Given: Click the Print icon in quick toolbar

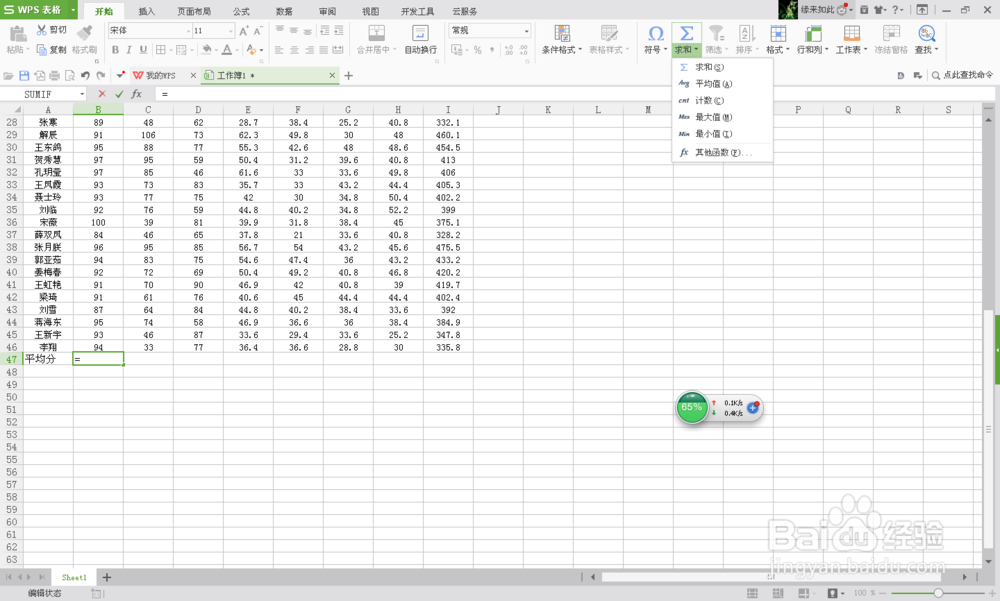Looking at the screenshot, I should [55, 75].
